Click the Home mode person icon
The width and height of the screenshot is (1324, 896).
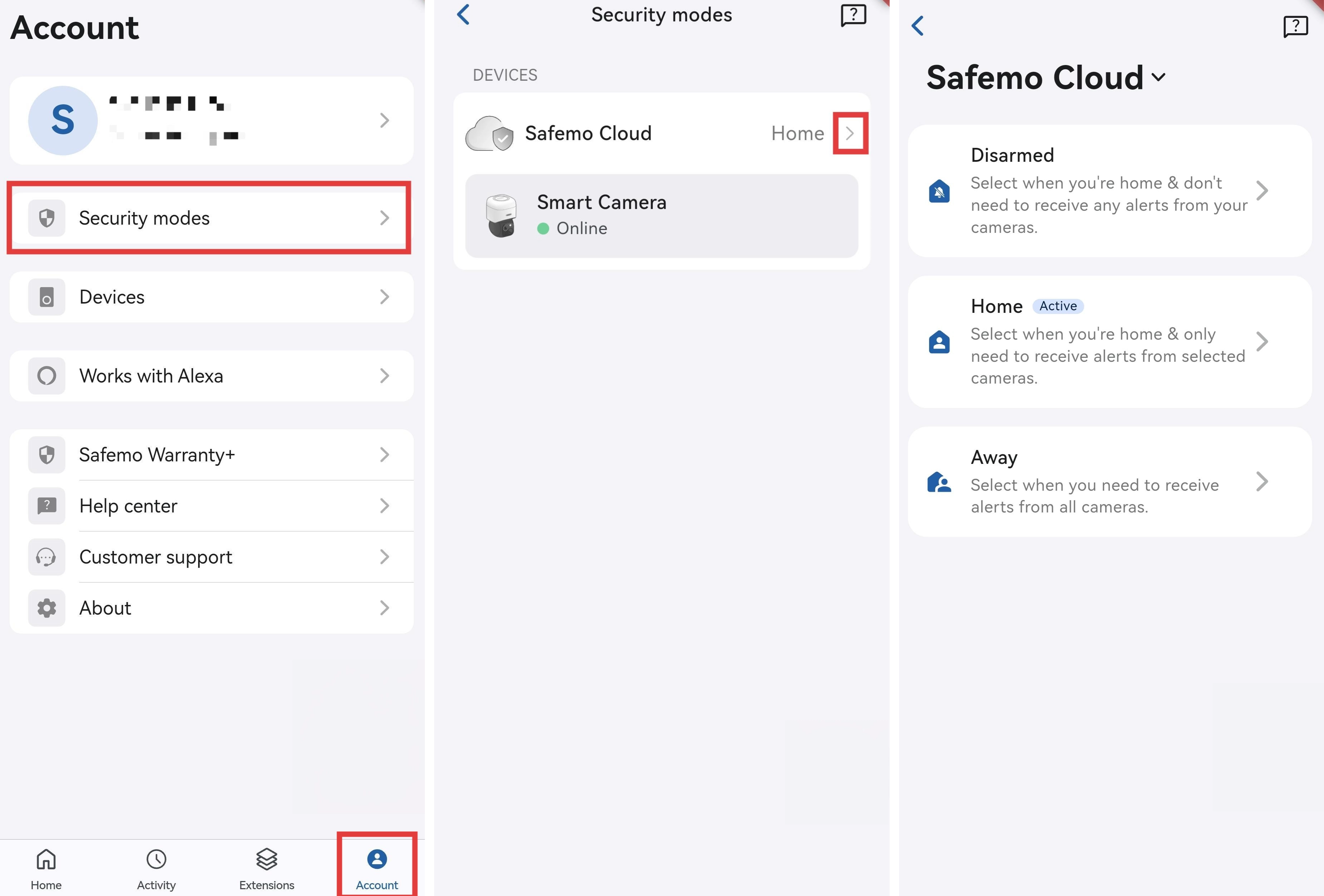(939, 342)
